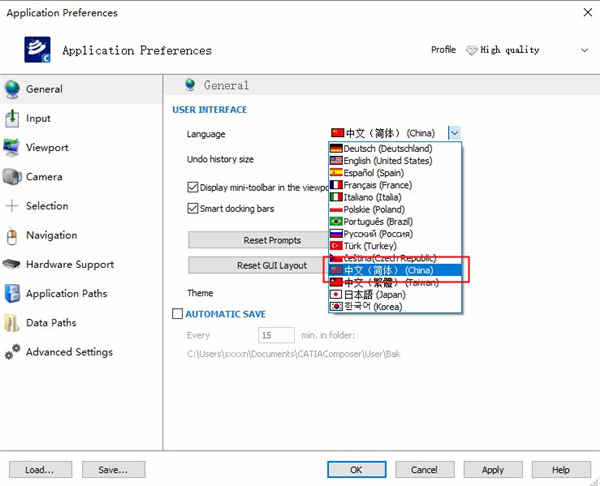Click the diamond icon beside High quality
Screen dimensions: 600x486
point(471,50)
